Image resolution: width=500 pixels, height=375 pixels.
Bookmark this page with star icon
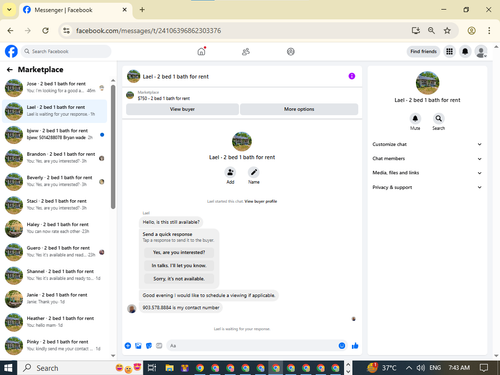[x=447, y=31]
